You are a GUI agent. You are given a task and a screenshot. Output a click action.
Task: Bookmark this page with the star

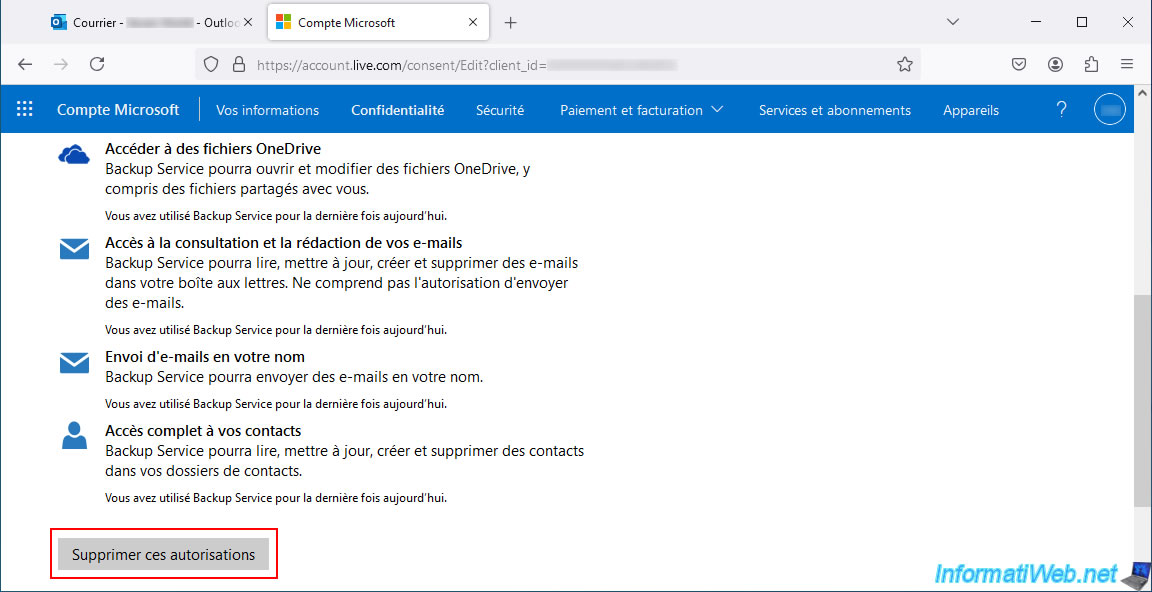[904, 65]
